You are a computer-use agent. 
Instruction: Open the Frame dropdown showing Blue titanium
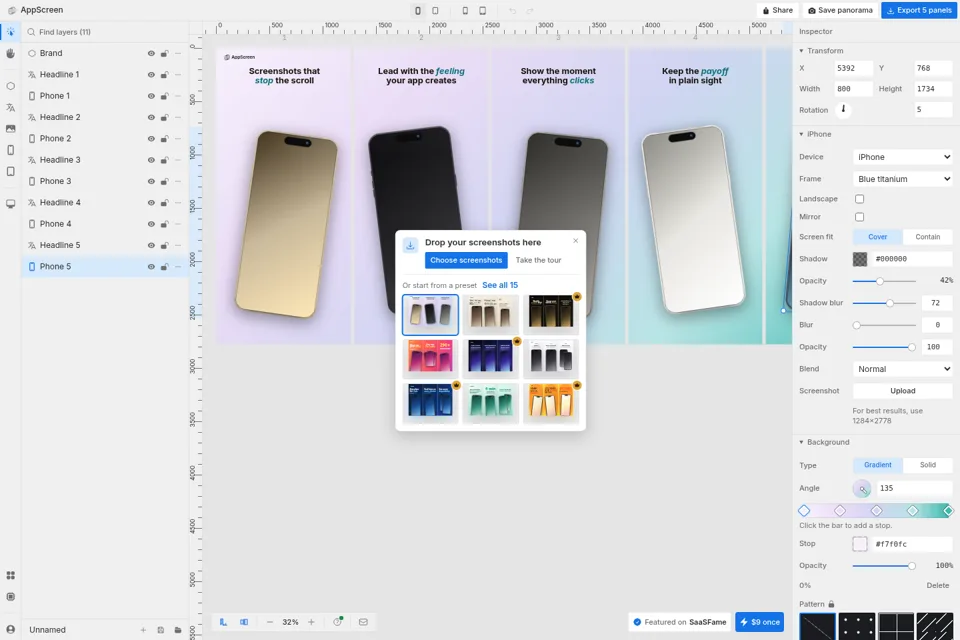click(x=902, y=179)
